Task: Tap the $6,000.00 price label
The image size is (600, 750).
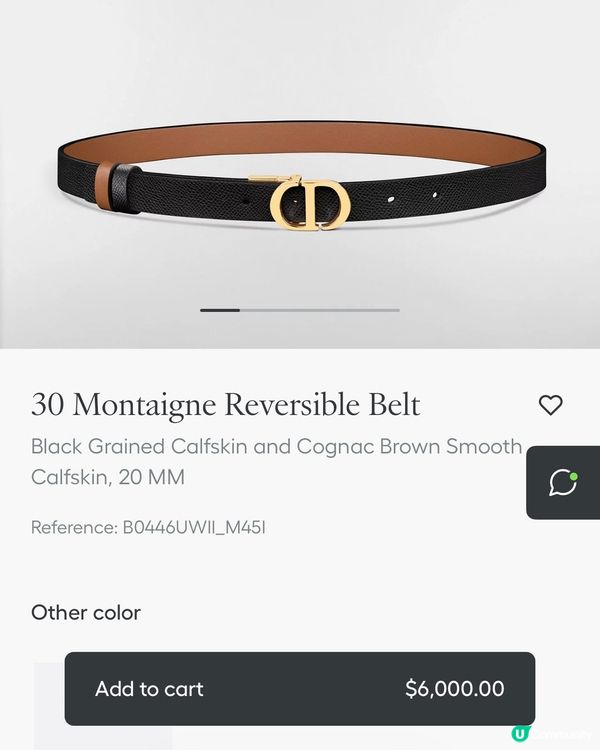Action: coord(455,689)
